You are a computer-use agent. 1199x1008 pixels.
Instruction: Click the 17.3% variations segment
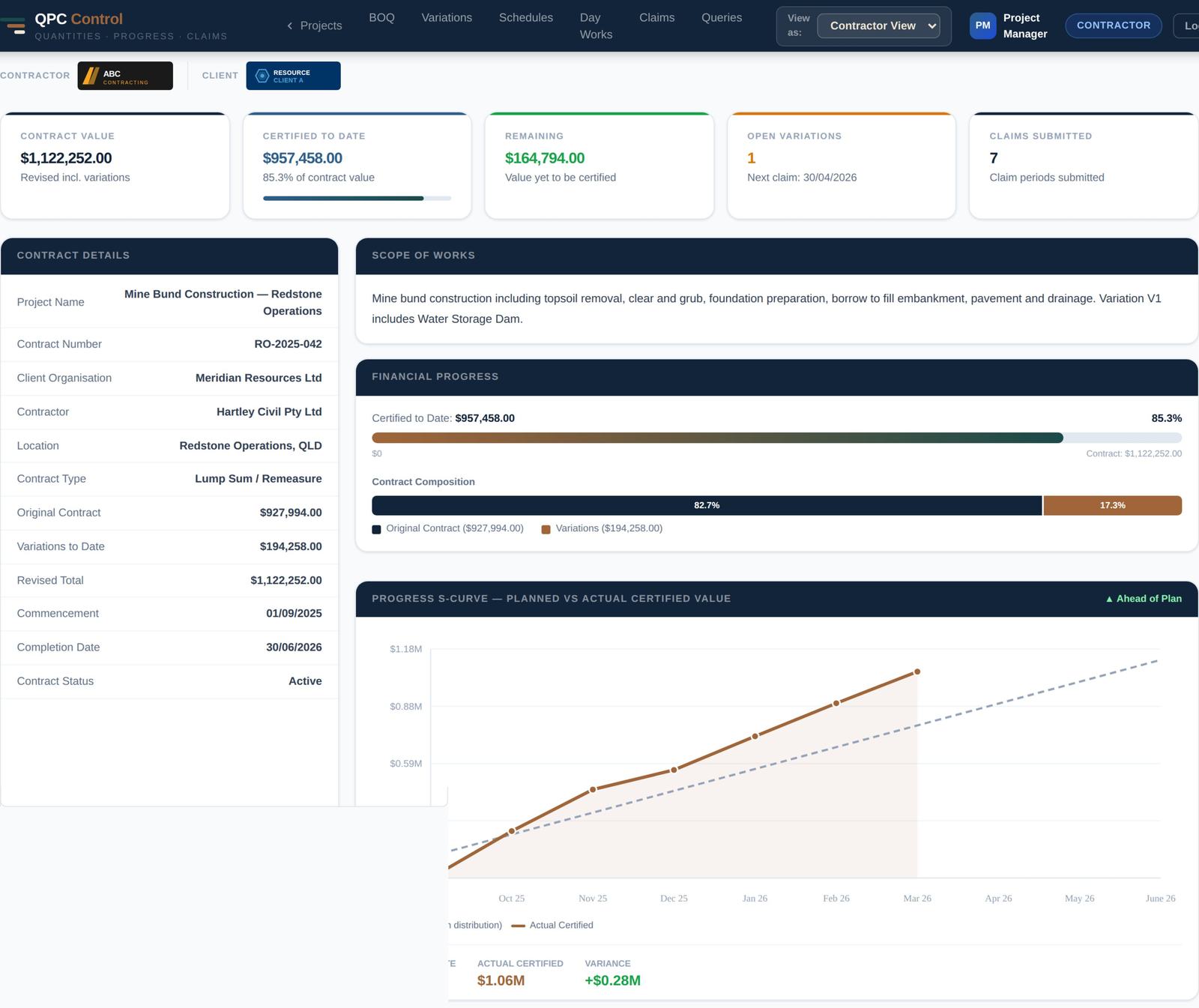pos(1113,505)
